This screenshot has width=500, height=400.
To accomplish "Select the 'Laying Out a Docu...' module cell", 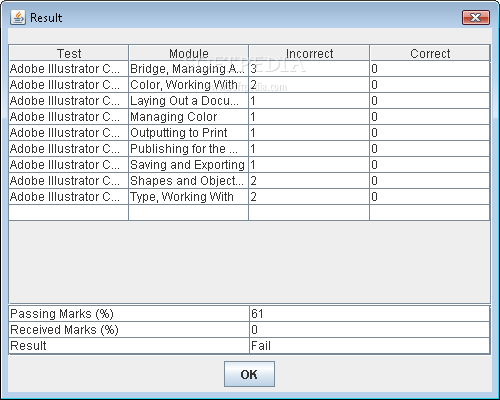I will coord(189,101).
